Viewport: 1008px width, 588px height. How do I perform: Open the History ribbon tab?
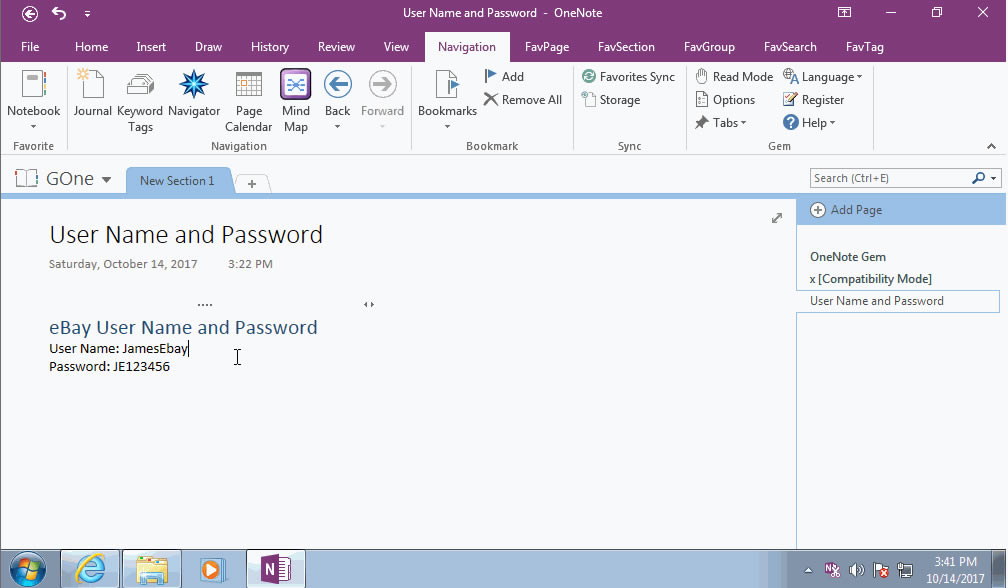tap(270, 46)
